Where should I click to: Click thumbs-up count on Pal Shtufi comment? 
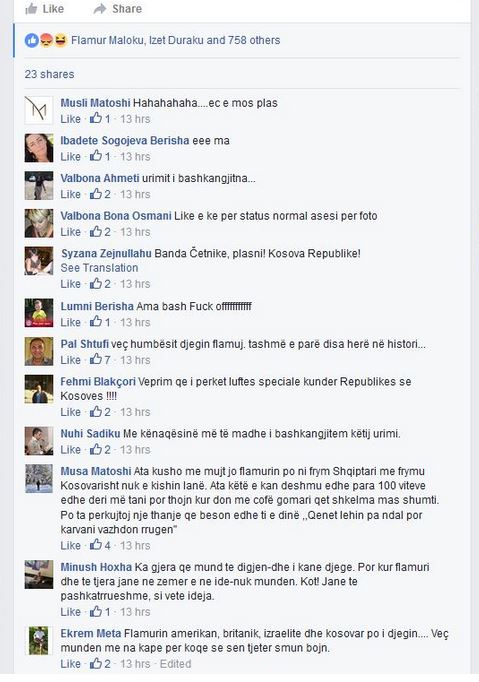100,360
